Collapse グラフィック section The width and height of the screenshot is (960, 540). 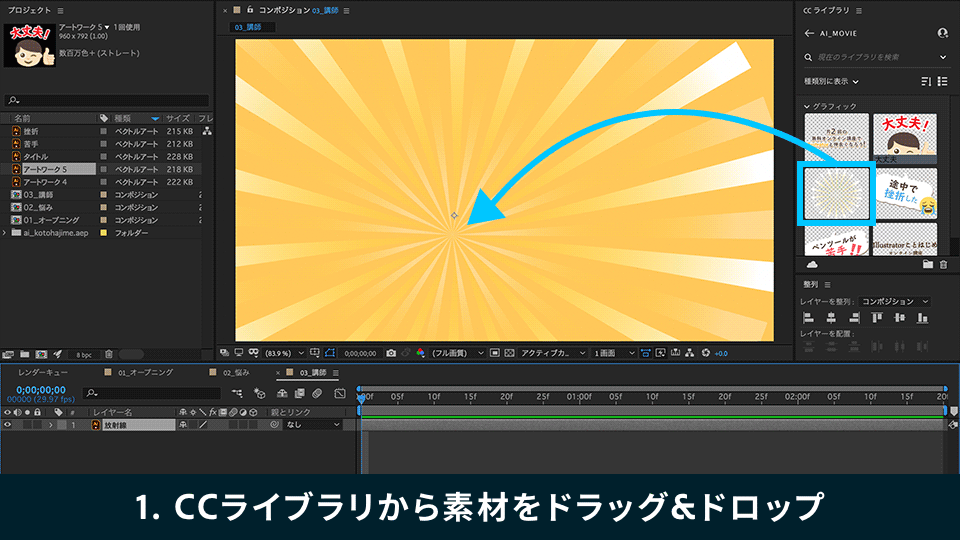pos(806,107)
